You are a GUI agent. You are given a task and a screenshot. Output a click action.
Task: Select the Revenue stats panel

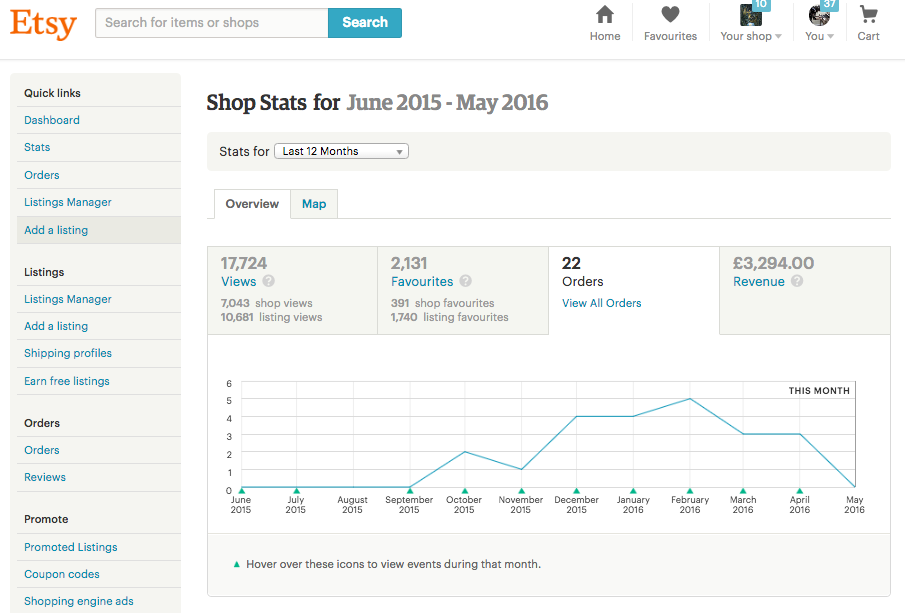804,290
